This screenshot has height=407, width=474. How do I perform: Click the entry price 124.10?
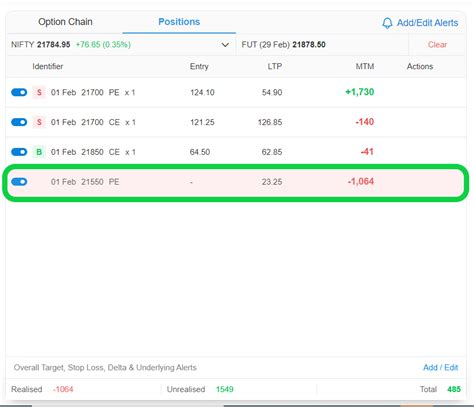(x=202, y=92)
